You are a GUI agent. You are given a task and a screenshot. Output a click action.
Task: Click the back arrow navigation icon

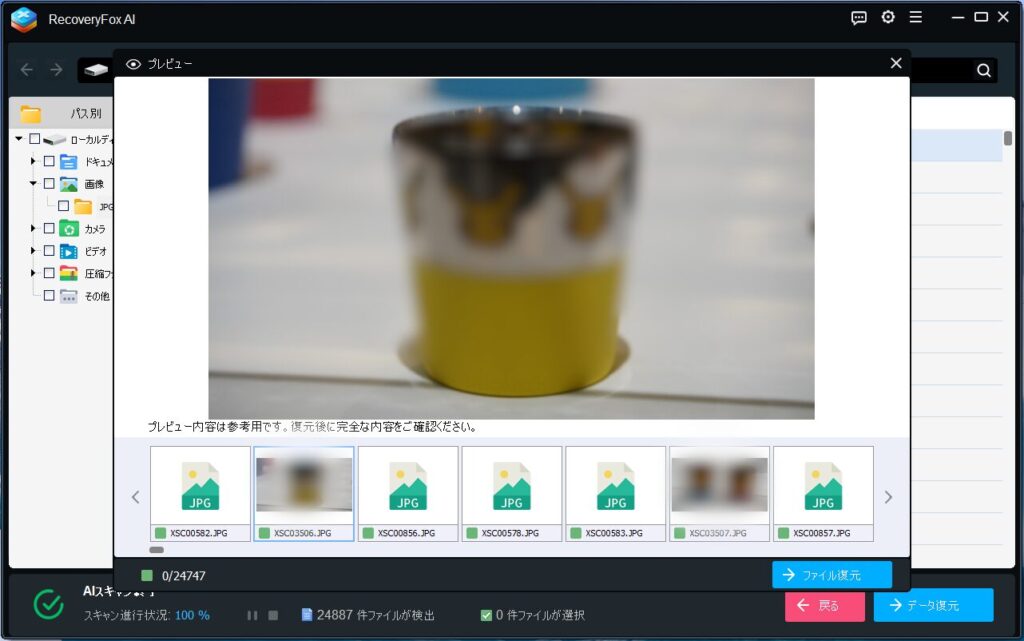27,70
